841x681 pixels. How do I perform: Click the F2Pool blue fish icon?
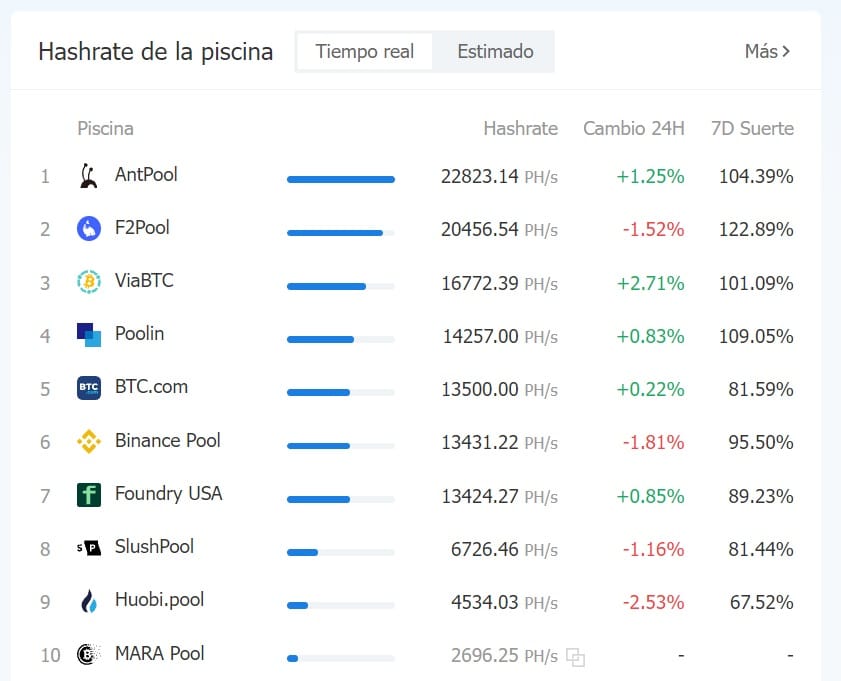point(88,228)
